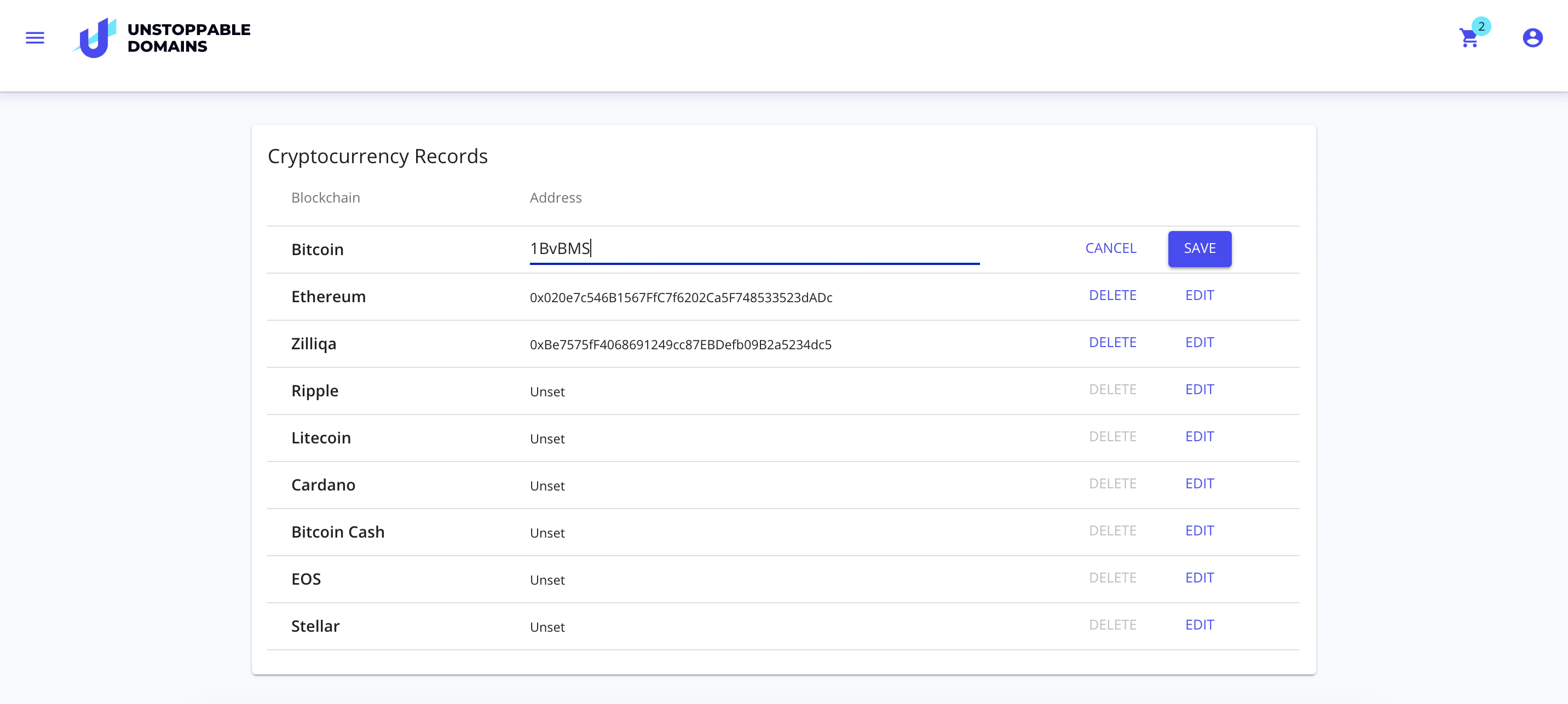Open the hamburger navigation menu
This screenshot has height=704, width=1568.
pos(34,38)
